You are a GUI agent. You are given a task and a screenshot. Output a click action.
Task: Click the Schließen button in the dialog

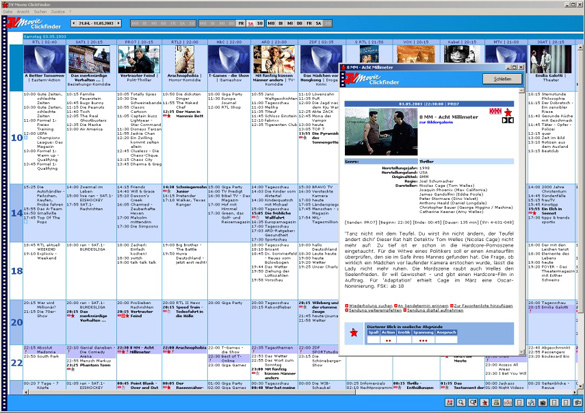tap(502, 79)
